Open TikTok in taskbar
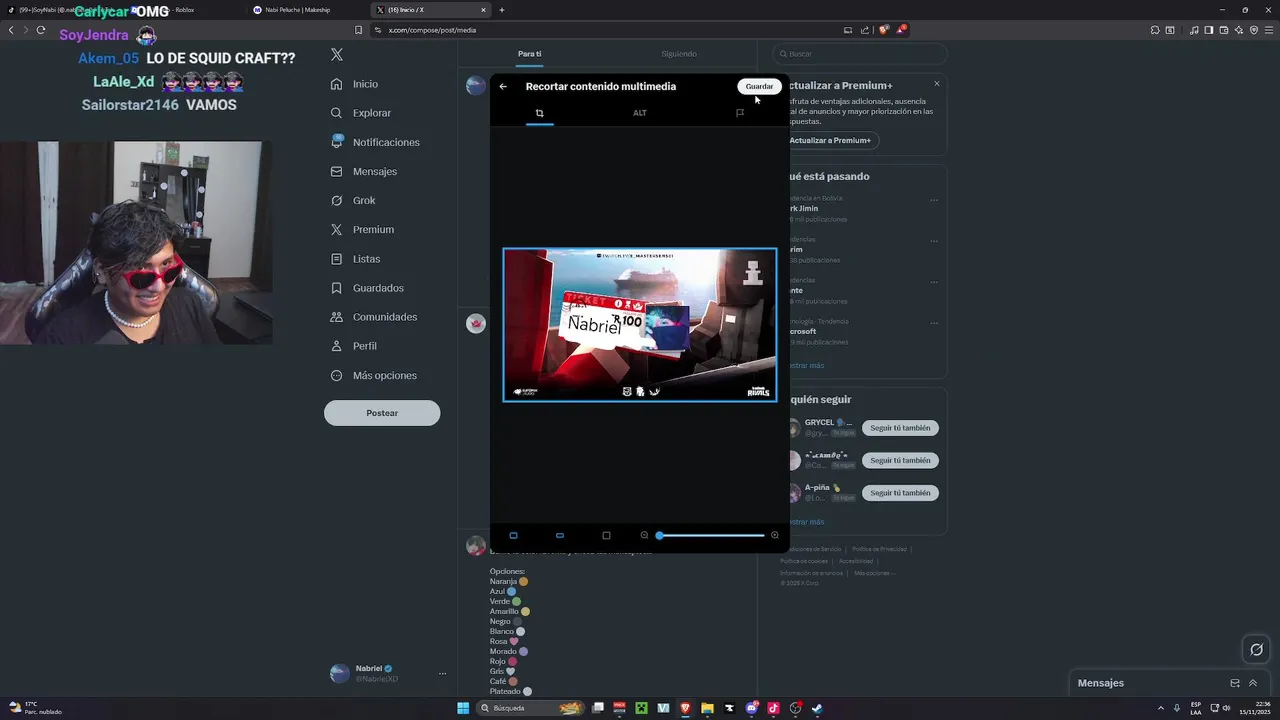 773,708
